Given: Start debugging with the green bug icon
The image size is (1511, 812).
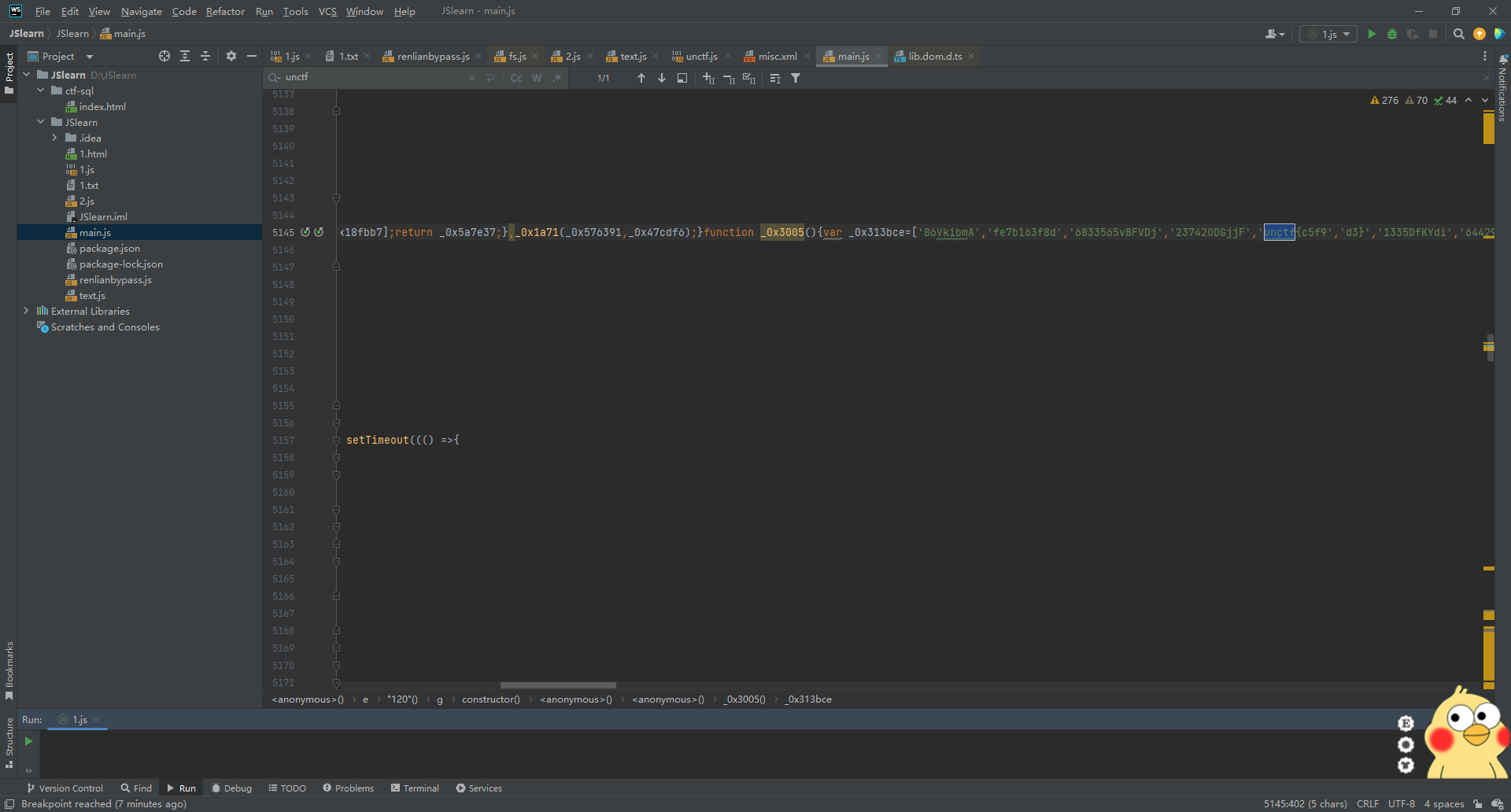Looking at the screenshot, I should coord(1392,34).
